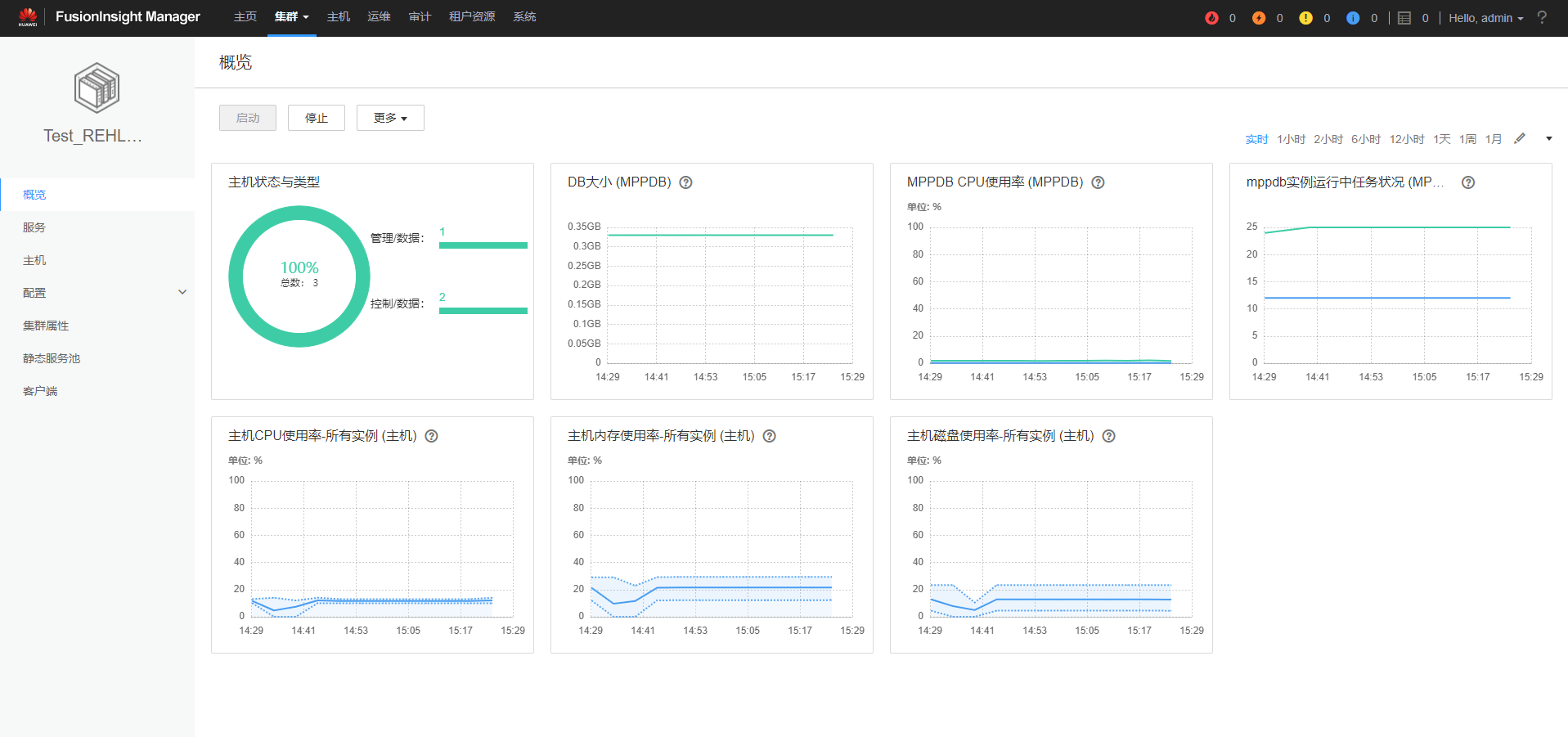Open help question mark in top bar
The height and width of the screenshot is (737, 1568).
pyautogui.click(x=1542, y=17)
